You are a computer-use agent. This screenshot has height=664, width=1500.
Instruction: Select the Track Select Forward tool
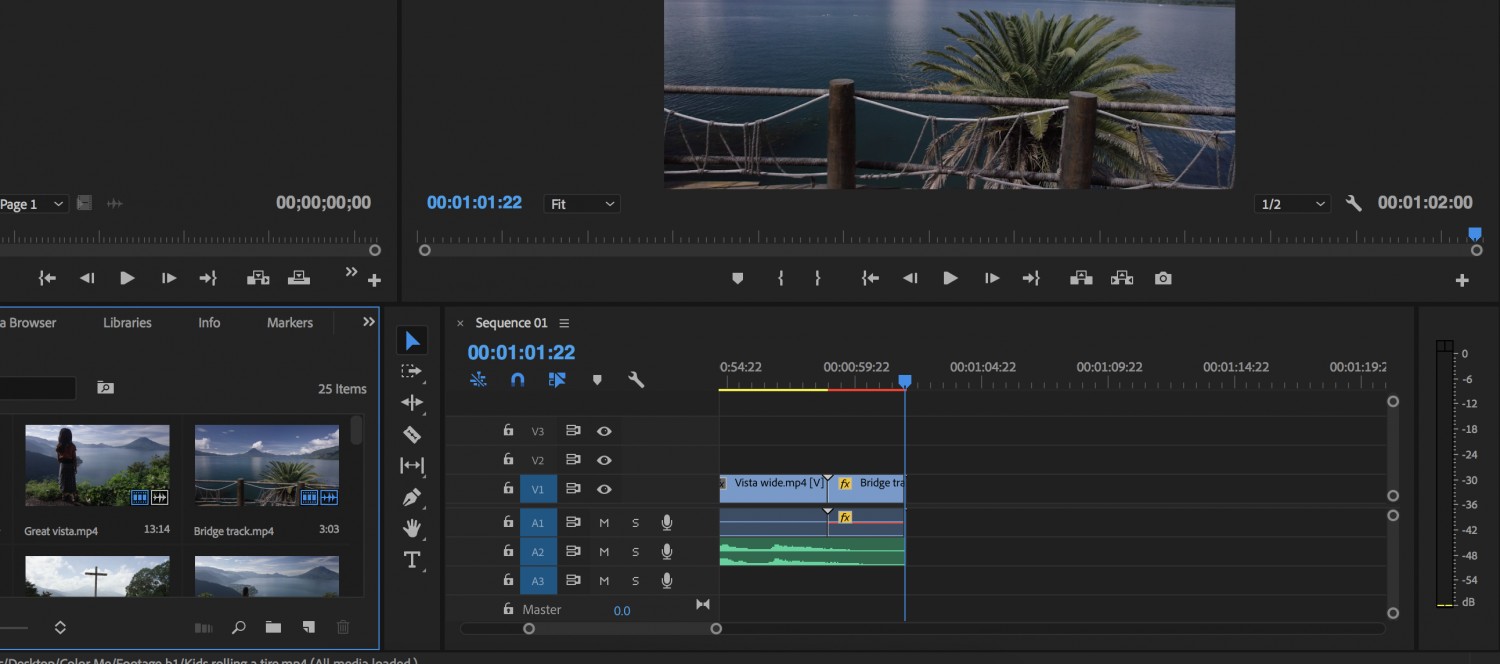coord(412,371)
